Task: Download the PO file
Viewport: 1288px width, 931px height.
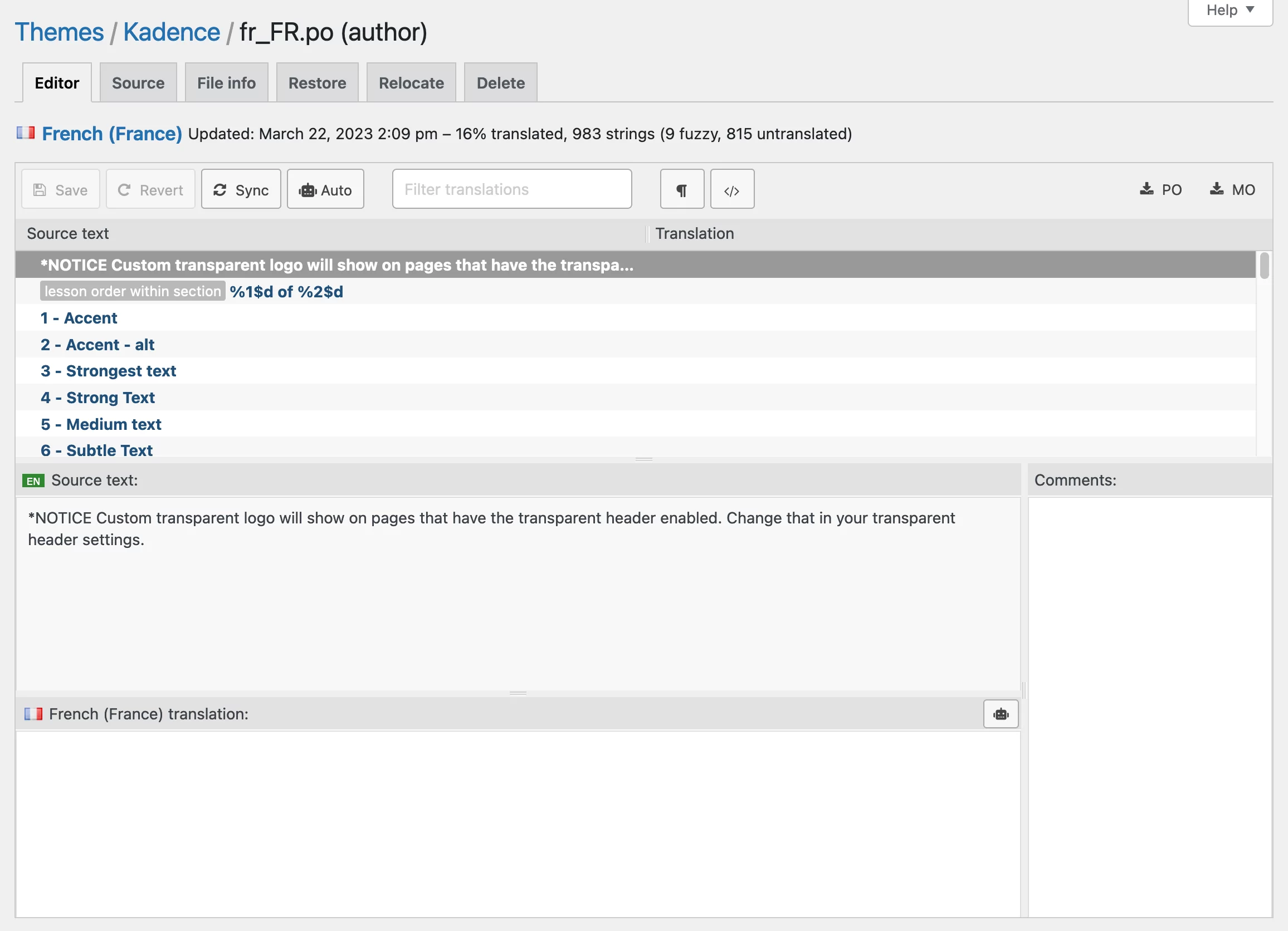Action: [1160, 190]
